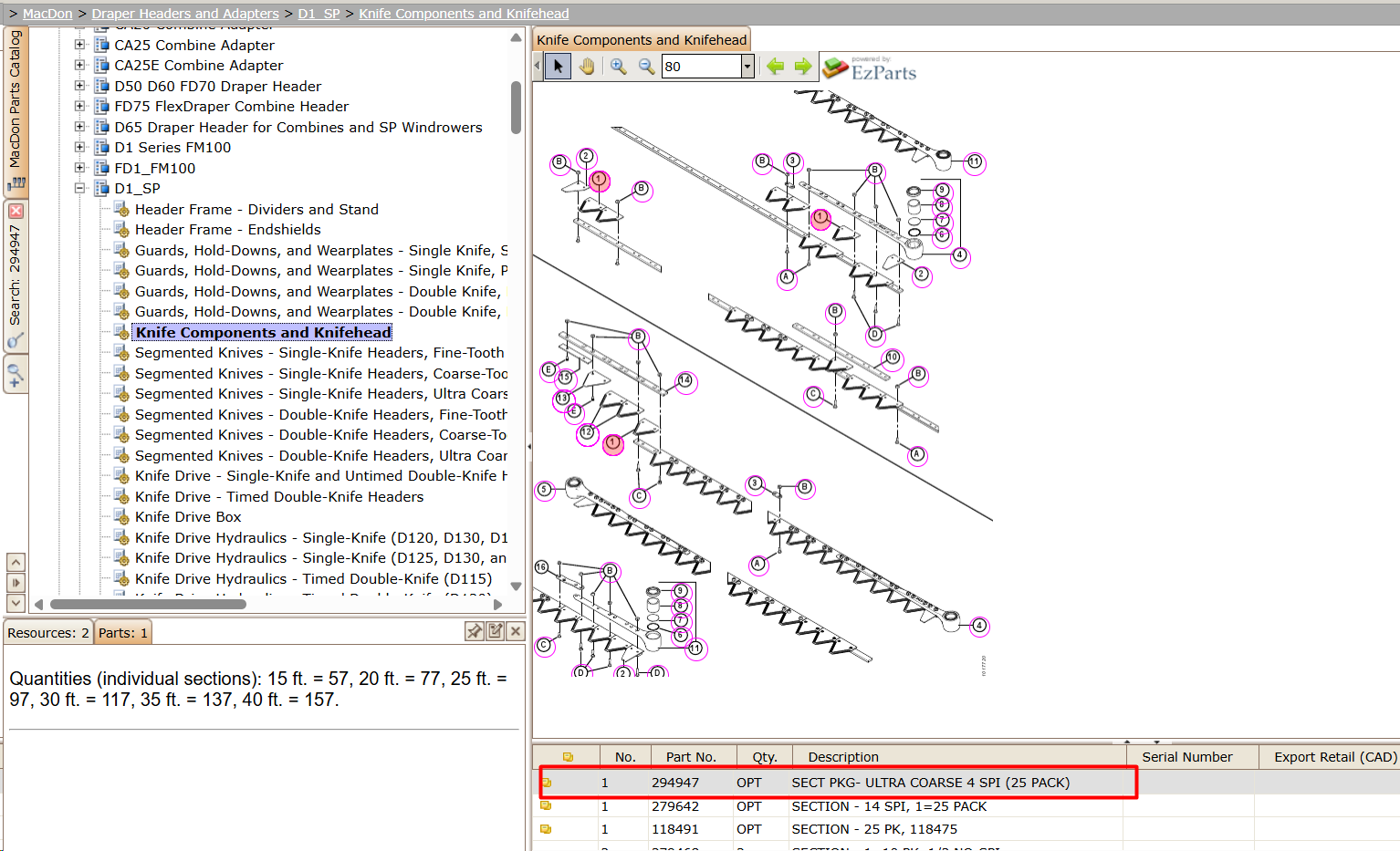Open the zoom level dropdown arrow
The width and height of the screenshot is (1400, 851).
click(747, 67)
